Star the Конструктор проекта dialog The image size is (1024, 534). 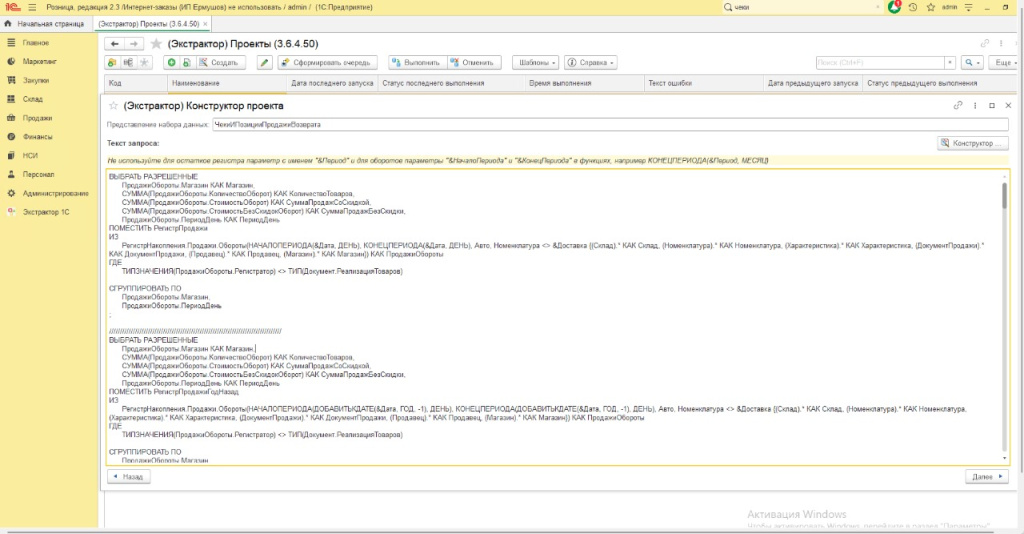click(113, 105)
